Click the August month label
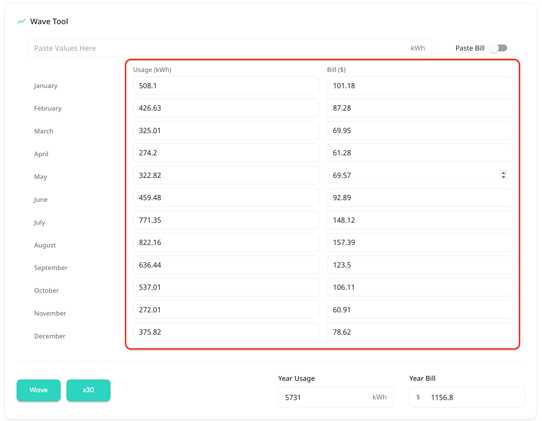This screenshot has height=421, width=542. coord(45,245)
